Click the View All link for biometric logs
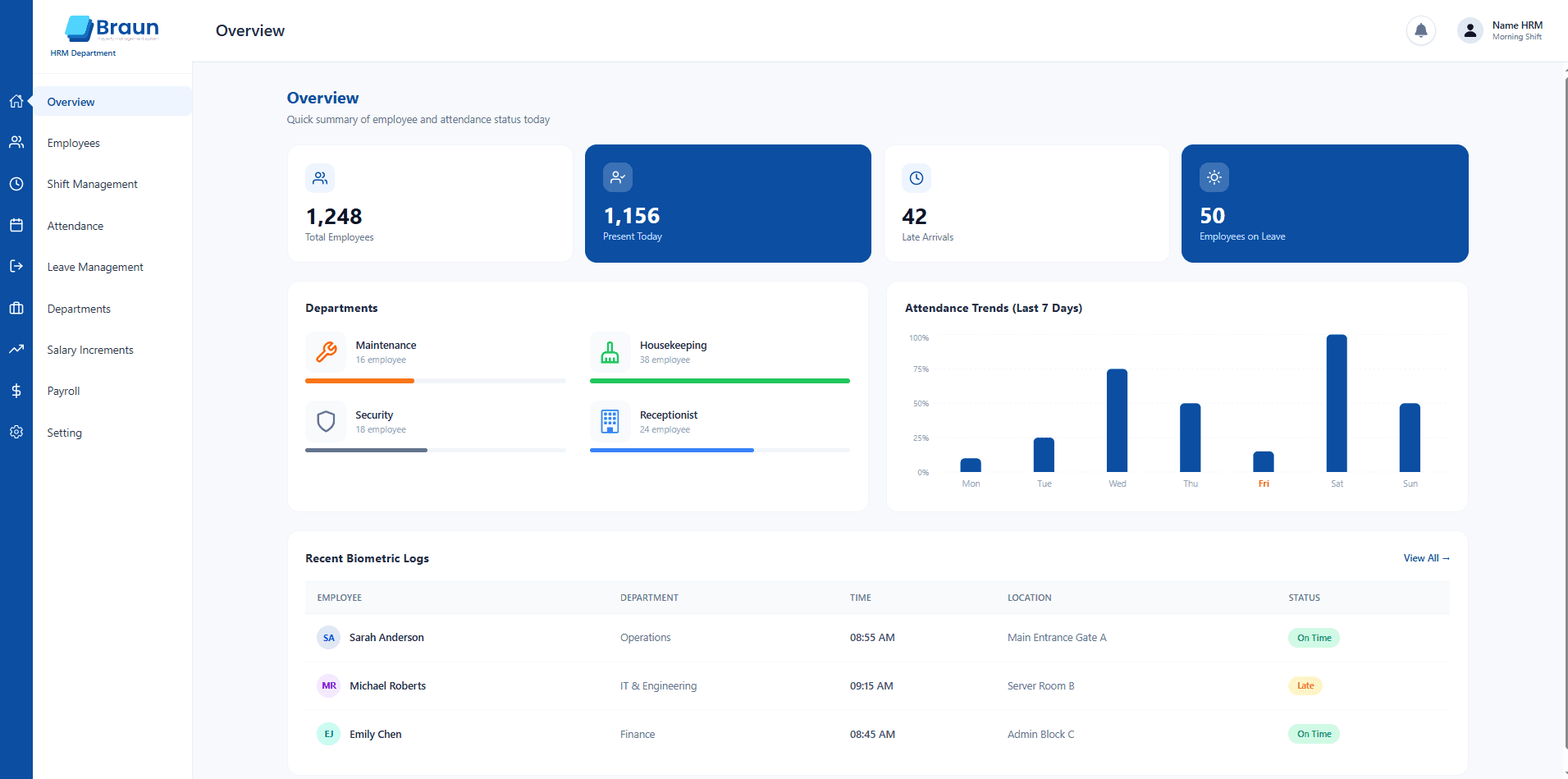1568x779 pixels. coord(1426,558)
